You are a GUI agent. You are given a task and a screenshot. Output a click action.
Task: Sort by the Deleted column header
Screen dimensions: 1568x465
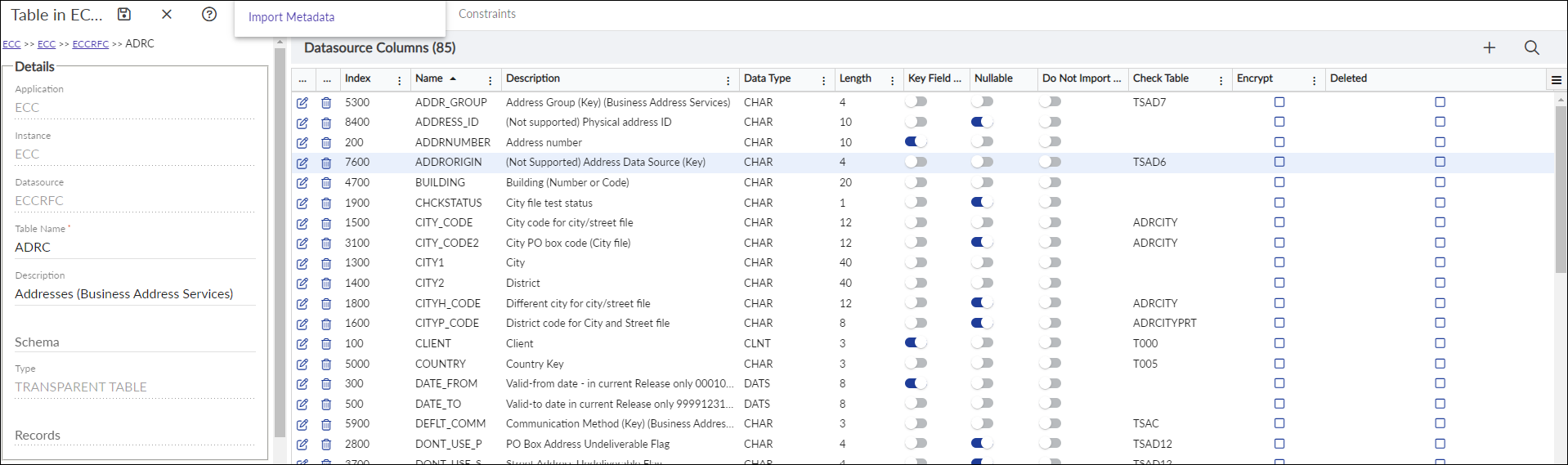(1348, 78)
